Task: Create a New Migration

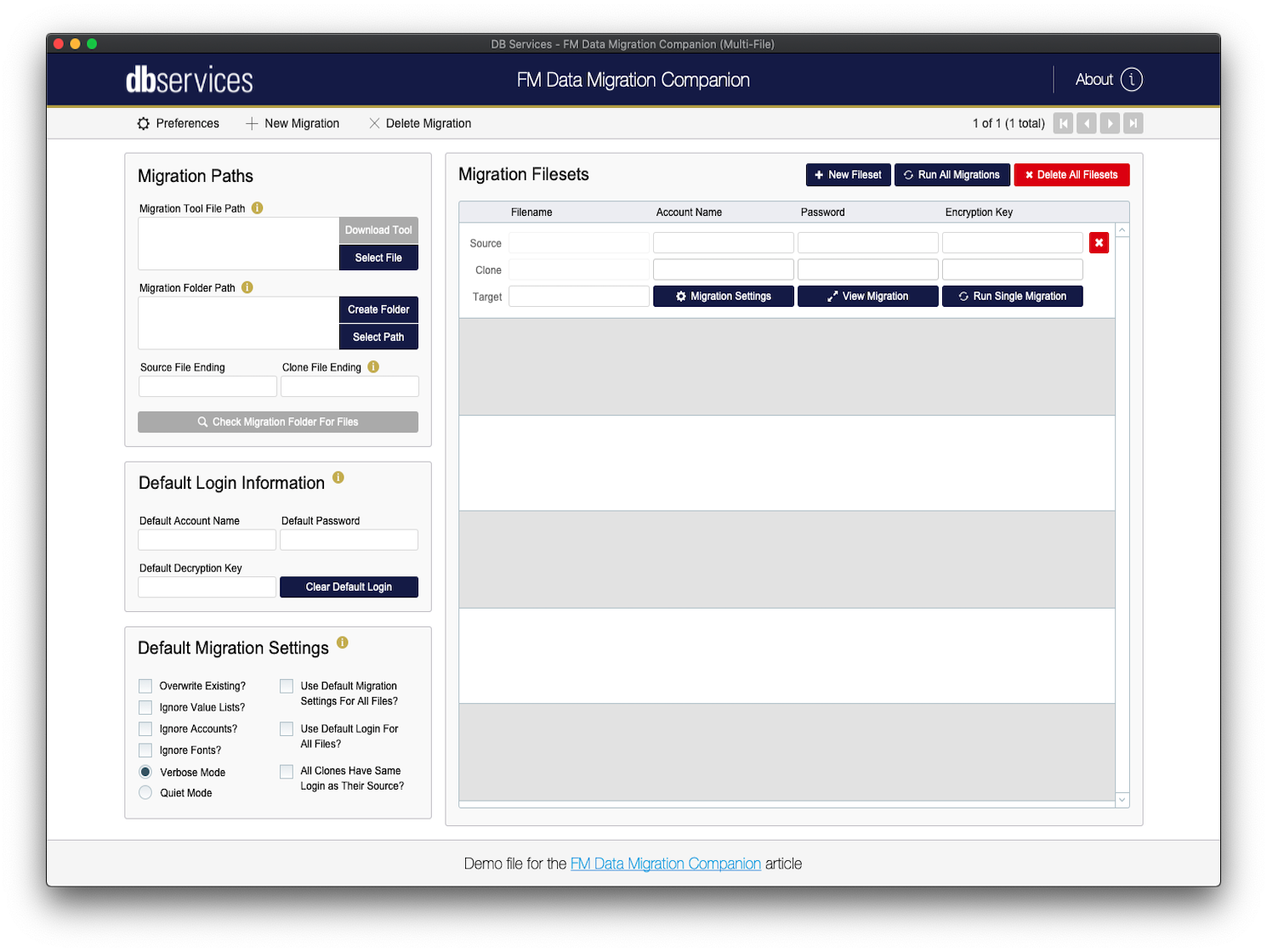Action: pos(293,123)
